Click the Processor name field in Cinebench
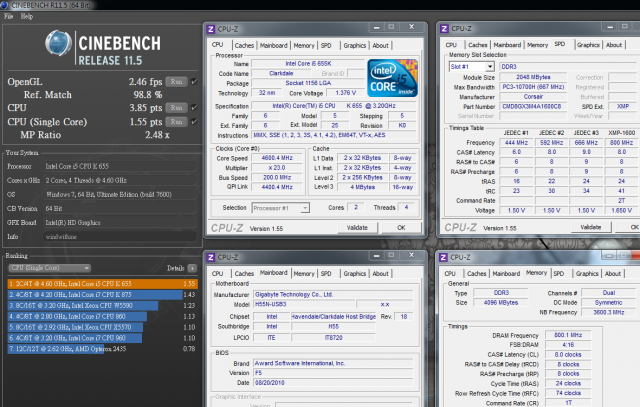 click(120, 166)
